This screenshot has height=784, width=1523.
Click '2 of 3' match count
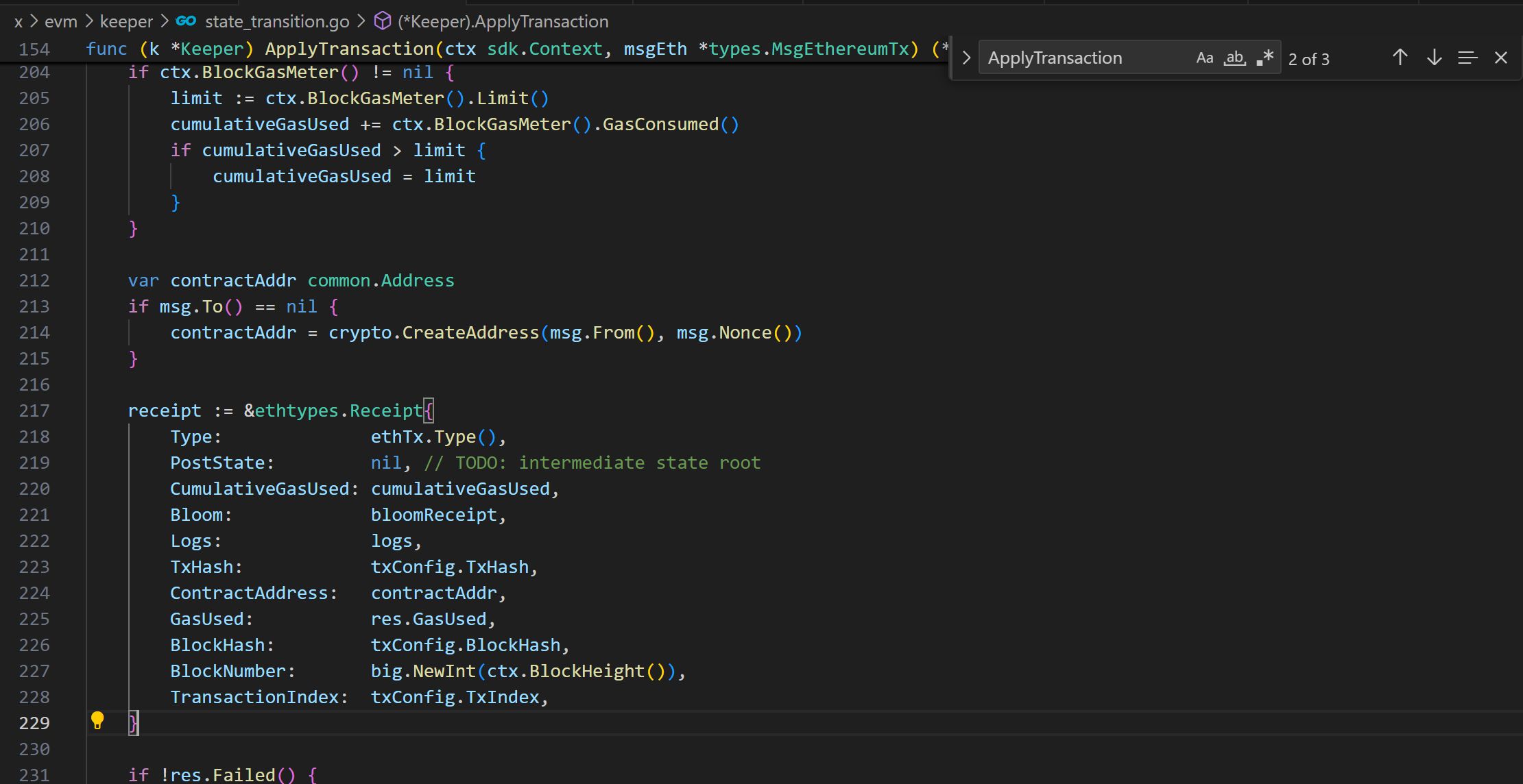[x=1308, y=59]
